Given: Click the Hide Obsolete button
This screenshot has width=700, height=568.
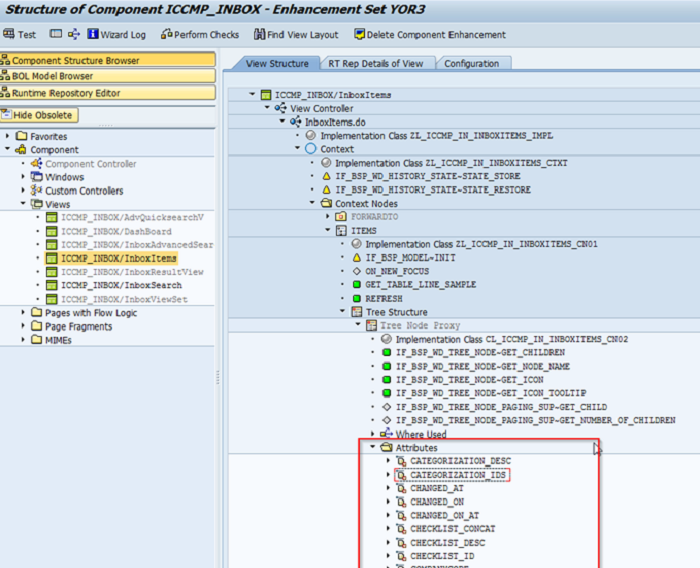Looking at the screenshot, I should point(39,115).
